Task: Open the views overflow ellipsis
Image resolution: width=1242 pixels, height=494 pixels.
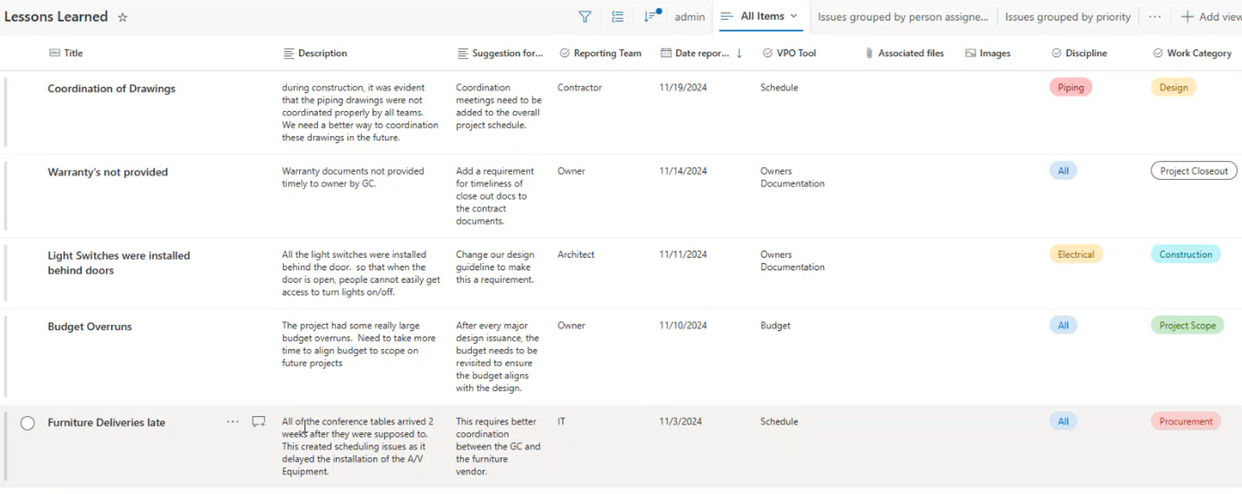Action: click(x=1155, y=17)
